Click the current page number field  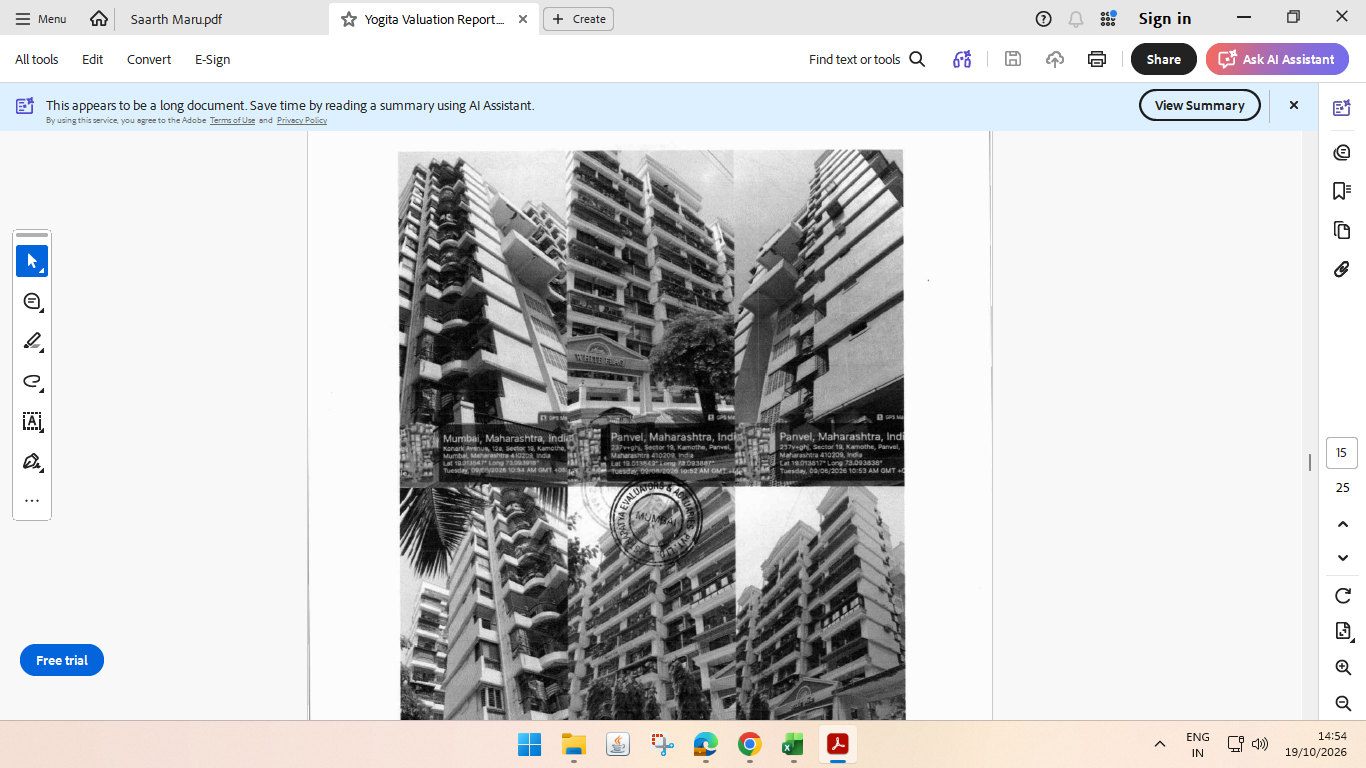(x=1341, y=453)
